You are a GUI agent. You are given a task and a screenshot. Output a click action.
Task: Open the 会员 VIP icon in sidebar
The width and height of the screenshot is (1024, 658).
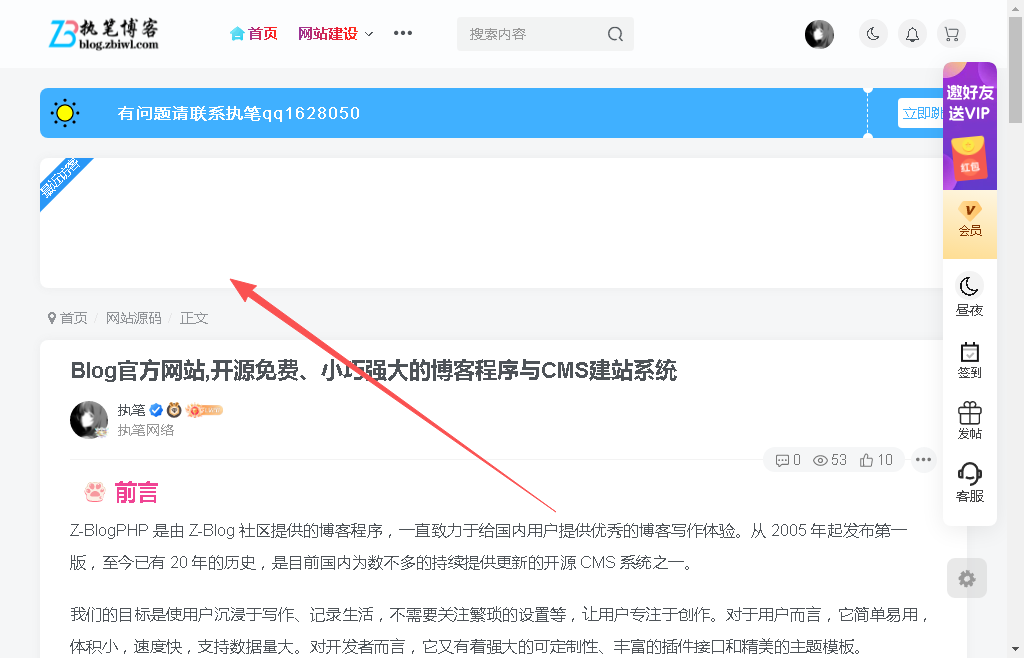pos(969,220)
